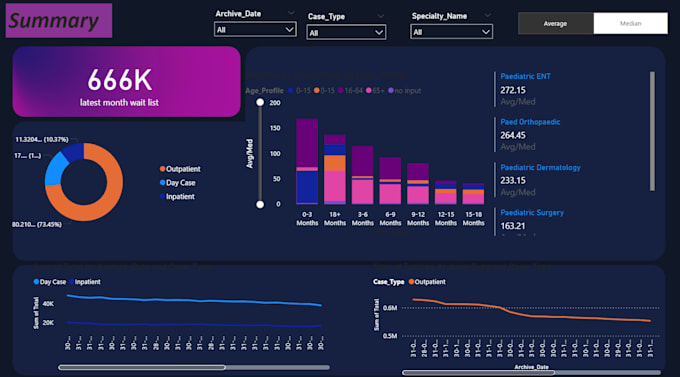Click the no input Age_Profile legend entry
Screen dimensions: 680x377
click(x=405, y=91)
